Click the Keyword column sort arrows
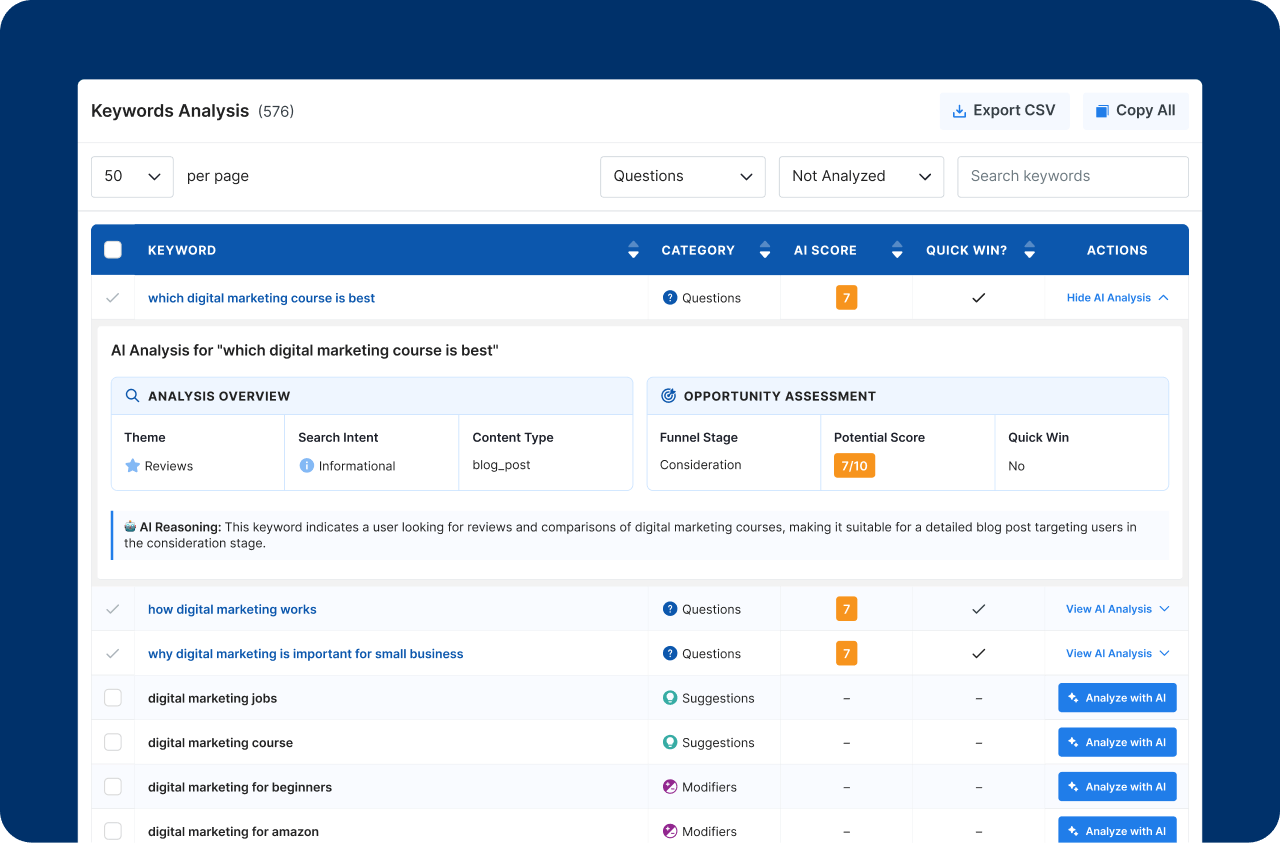1280x843 pixels. coord(633,250)
